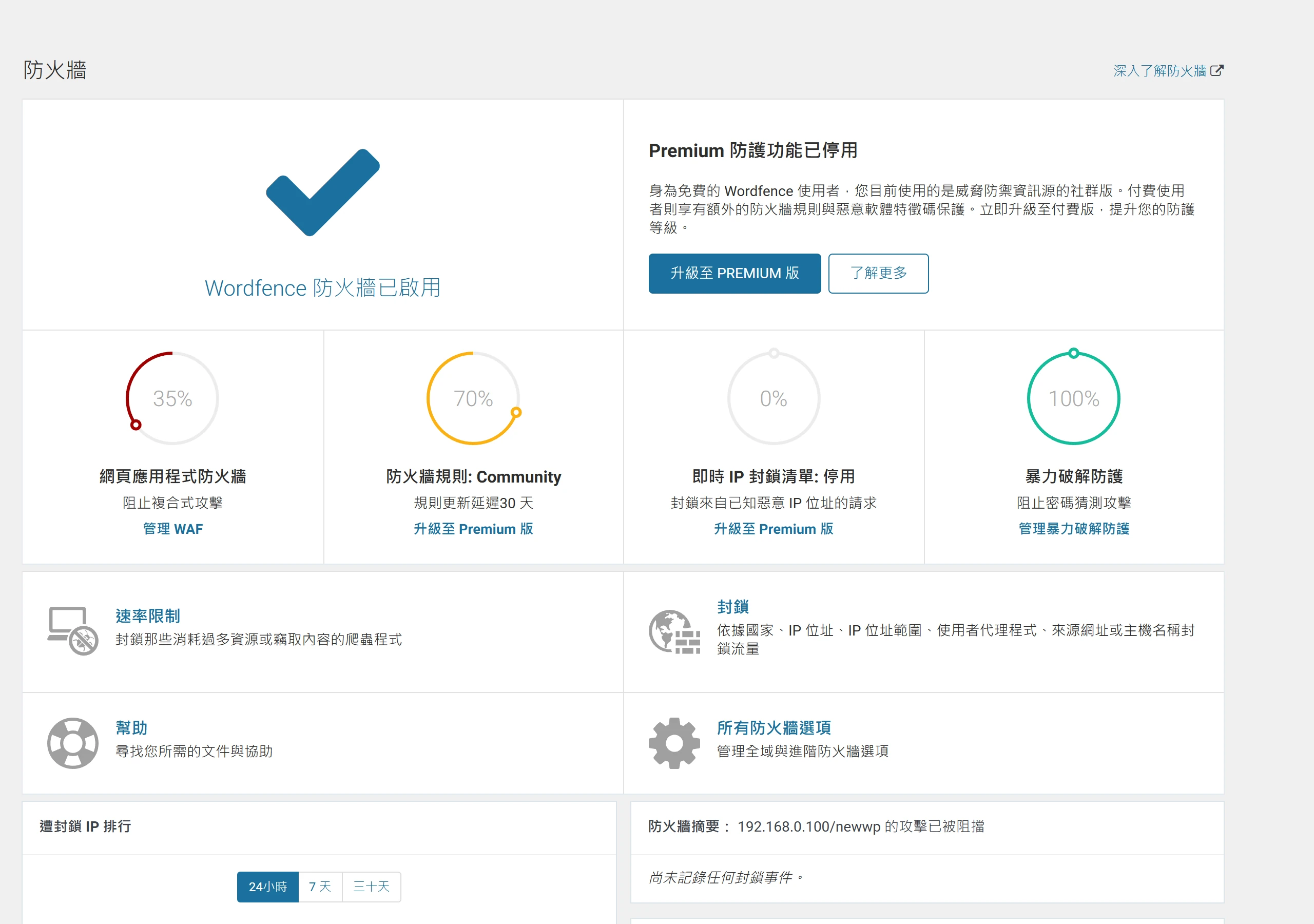The image size is (1314, 924).
Task: Click the 尚未記錄任何封鎖事件 message
Action: point(727,877)
